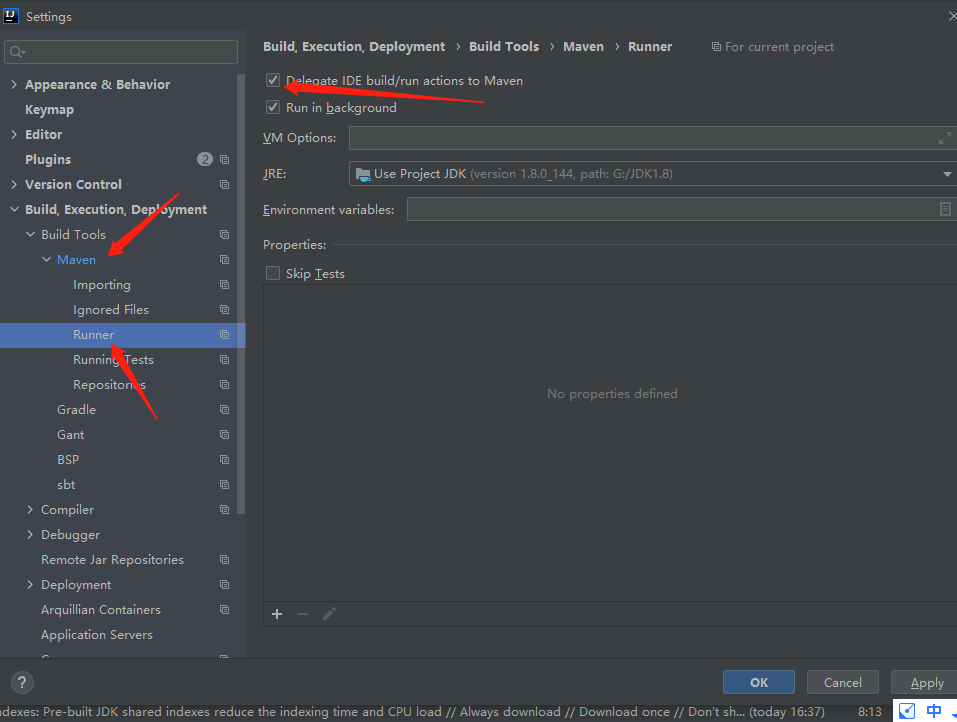Click the edit property pencil icon
The height and width of the screenshot is (722, 957).
[329, 614]
